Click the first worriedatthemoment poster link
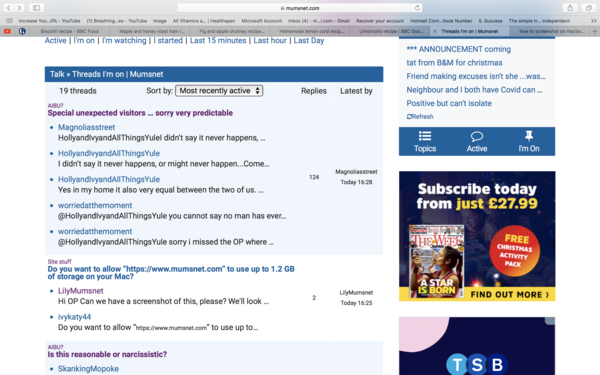The image size is (600, 375). [x=95, y=205]
